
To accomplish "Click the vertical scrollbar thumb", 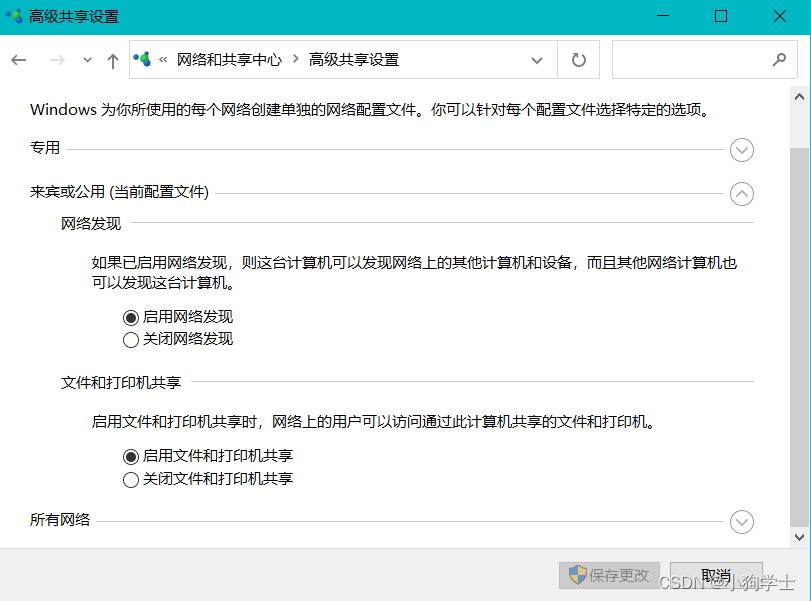I will [x=800, y=338].
